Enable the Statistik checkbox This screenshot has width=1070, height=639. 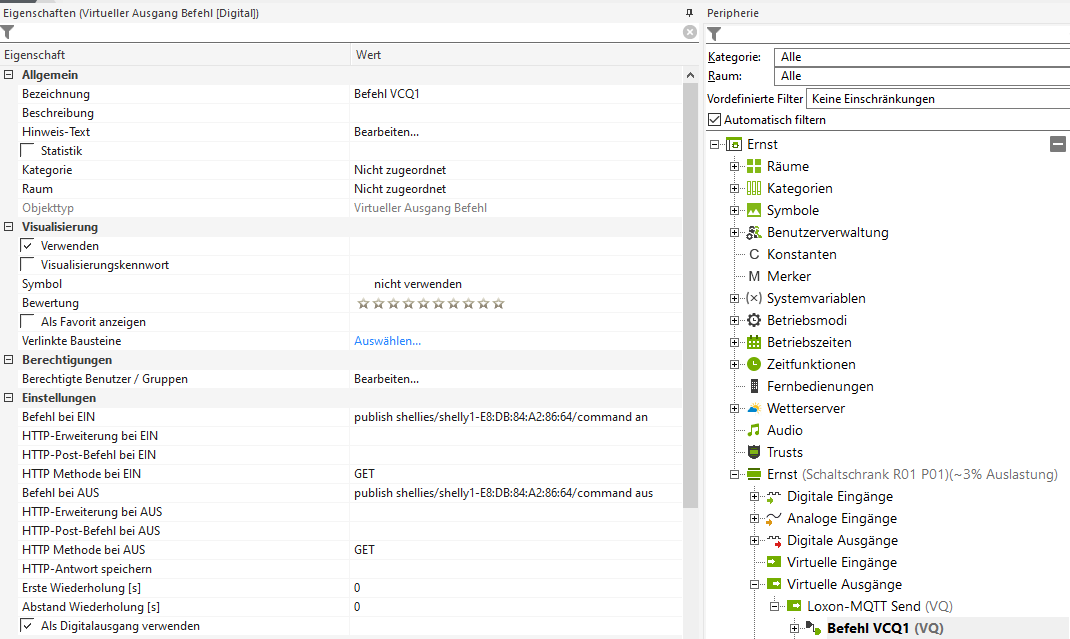[28, 151]
